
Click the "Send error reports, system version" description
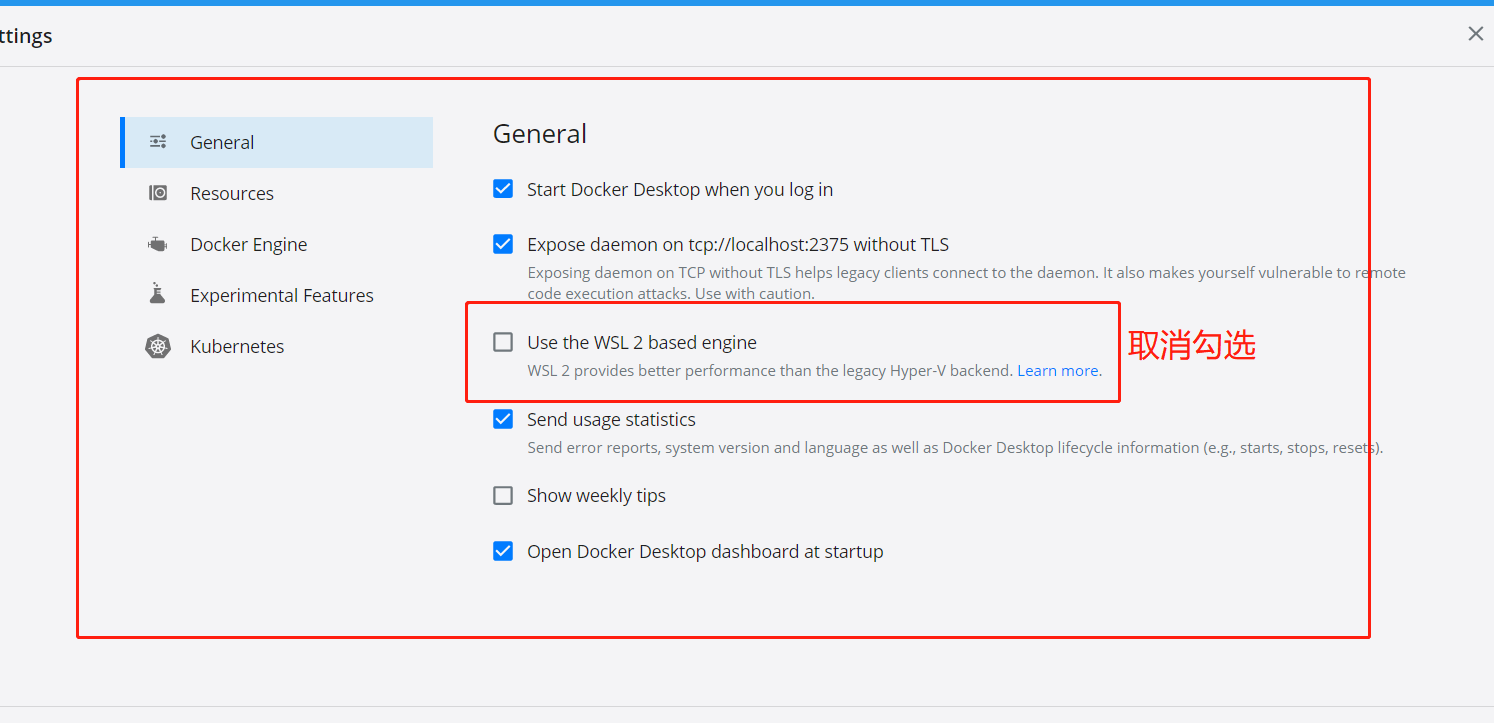point(955,447)
